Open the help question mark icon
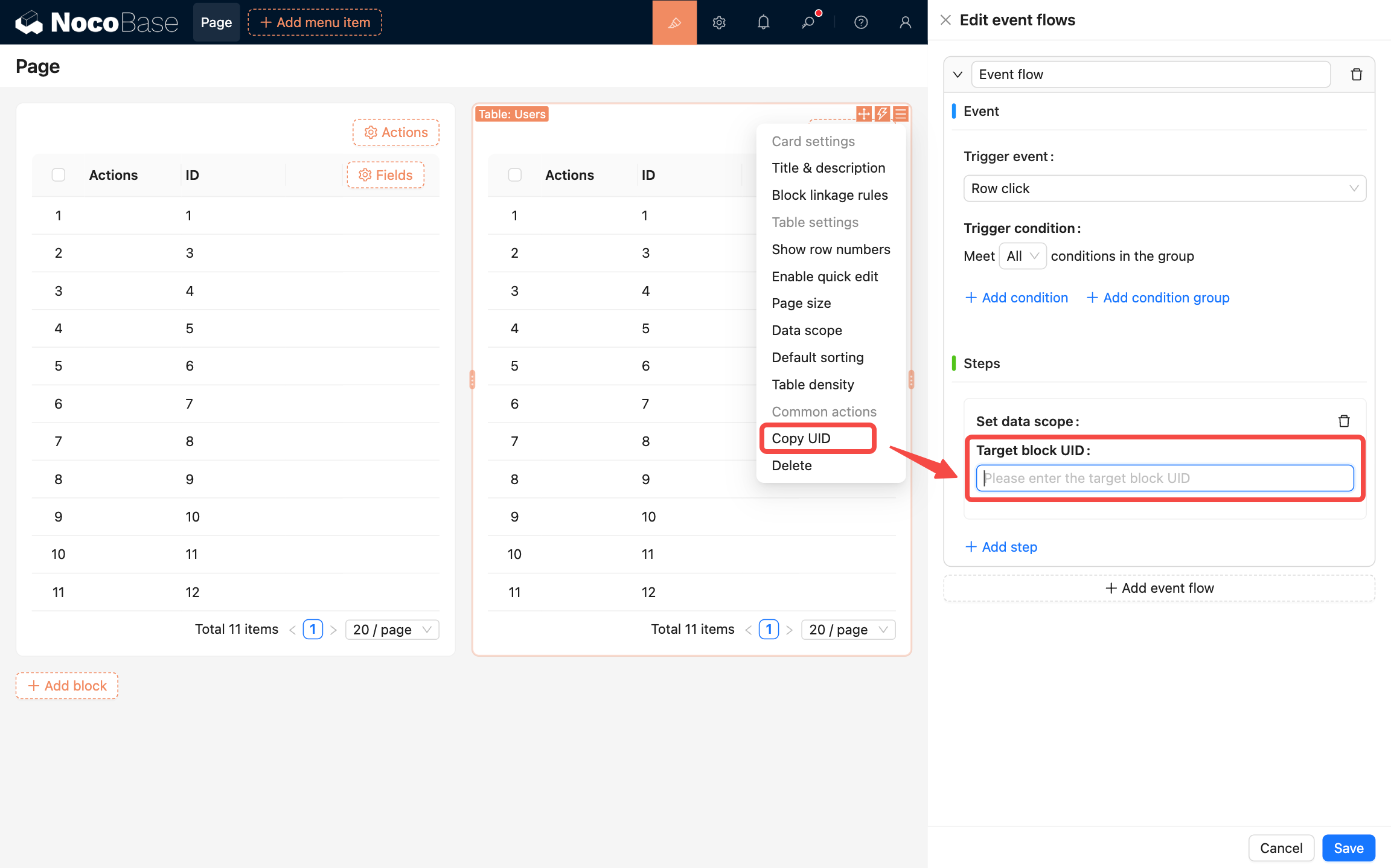Viewport: 1391px width, 868px height. (861, 22)
